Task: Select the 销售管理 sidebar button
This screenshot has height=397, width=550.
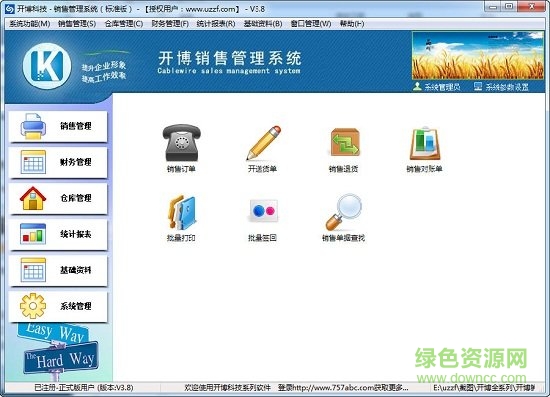Action: (58, 127)
